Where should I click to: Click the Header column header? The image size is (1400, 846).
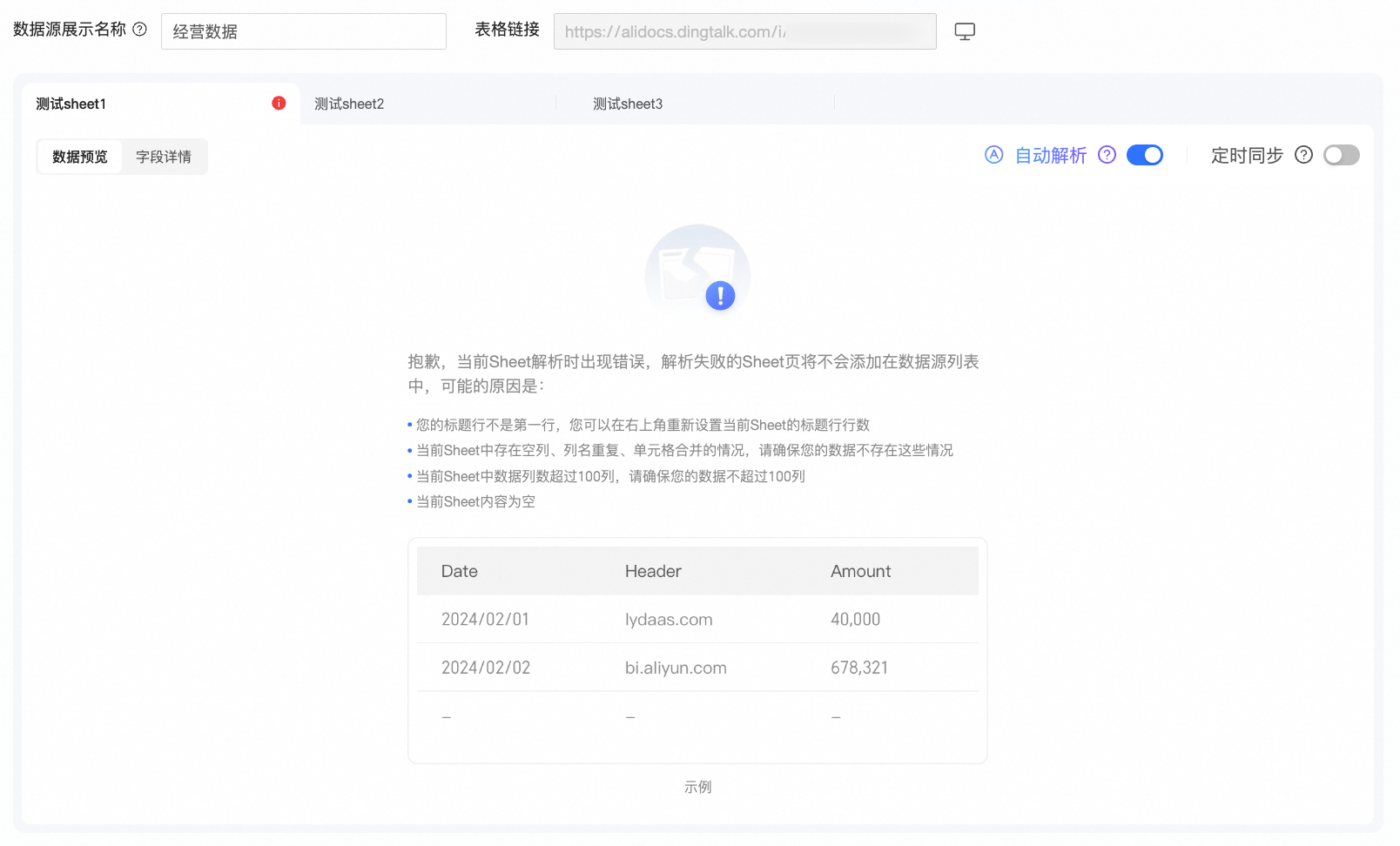click(653, 571)
